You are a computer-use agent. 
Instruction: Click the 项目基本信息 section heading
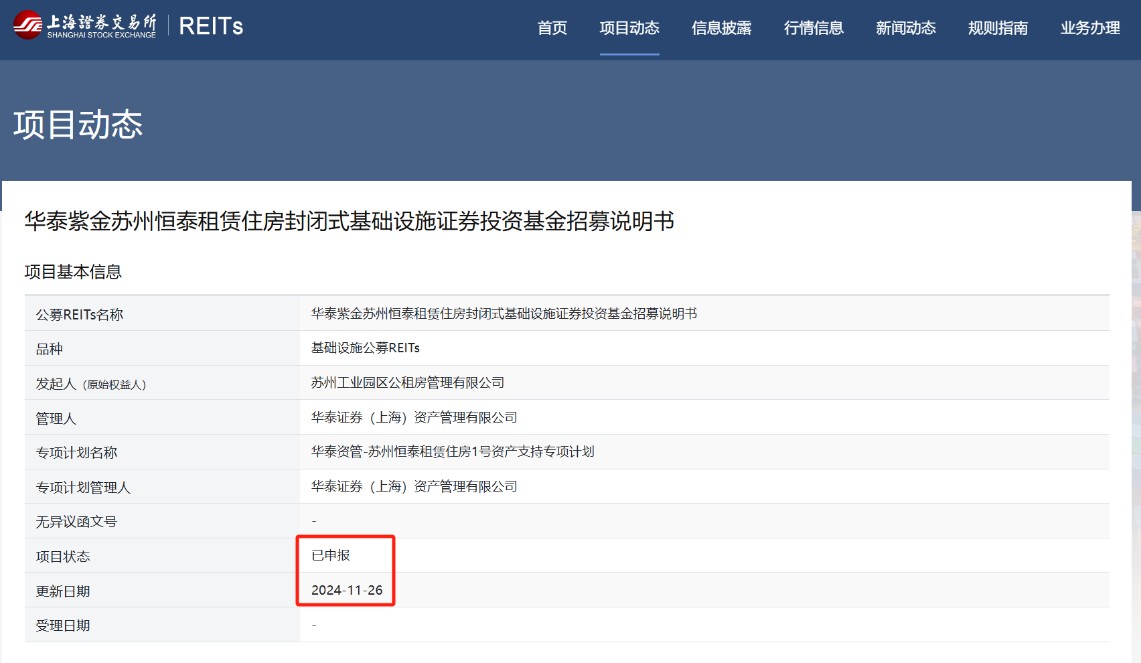click(x=73, y=271)
